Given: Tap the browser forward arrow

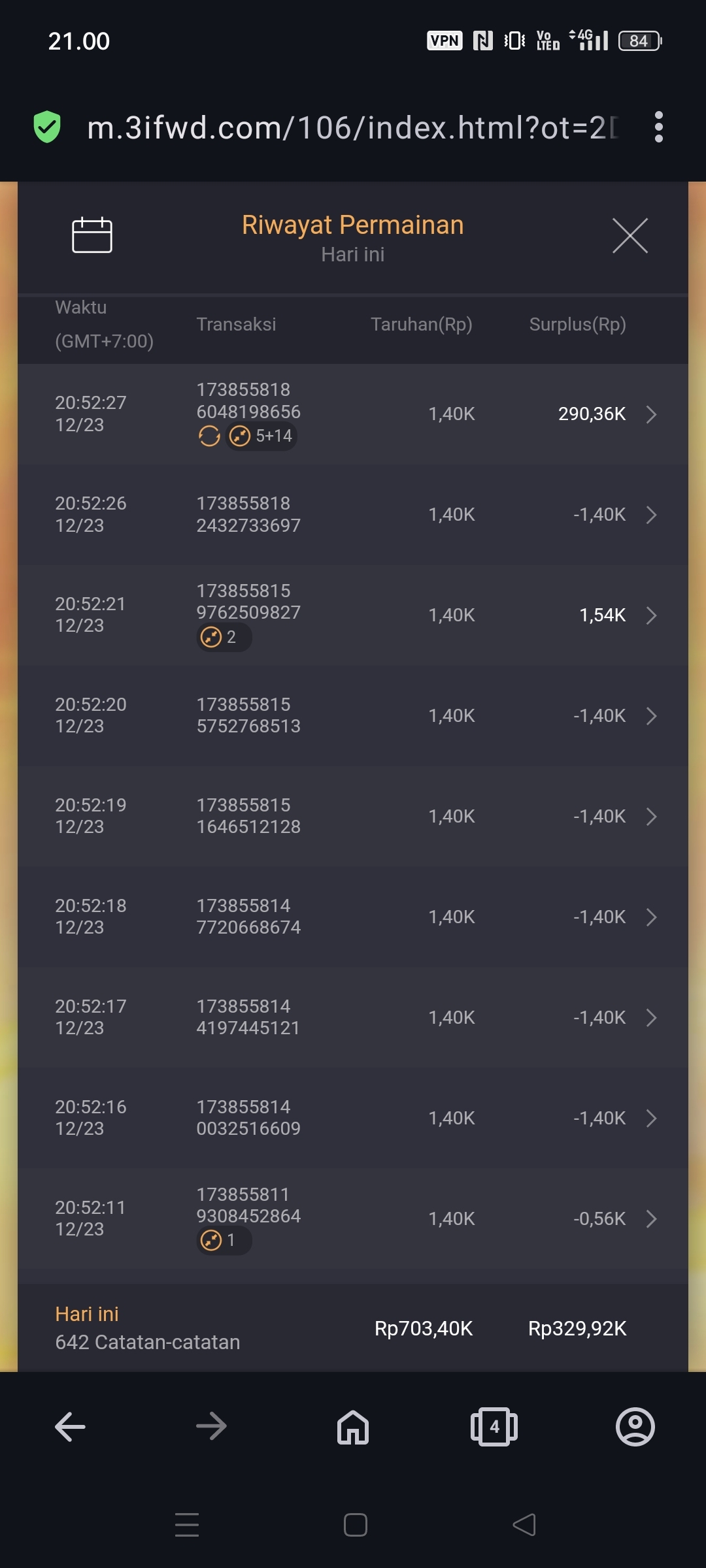Looking at the screenshot, I should tap(211, 1427).
